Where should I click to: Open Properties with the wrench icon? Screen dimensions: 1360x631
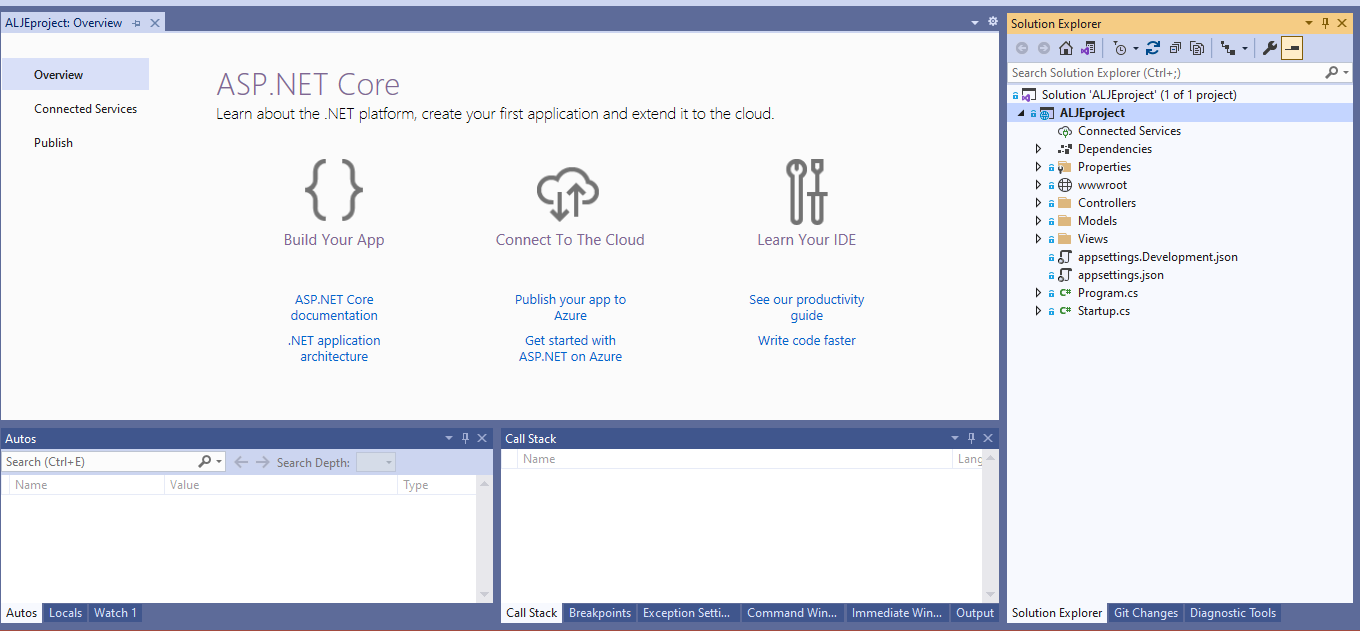(1270, 48)
